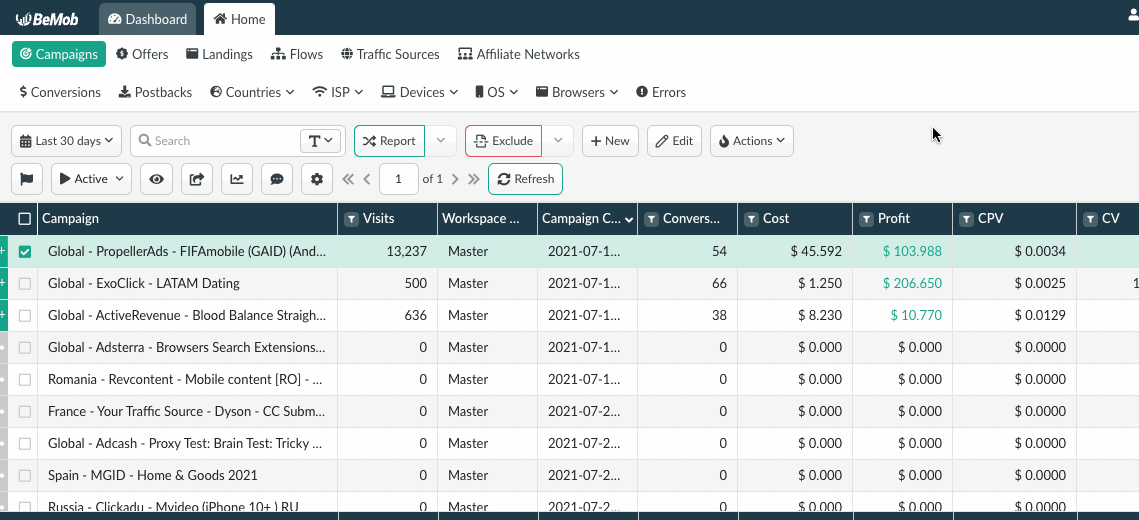Click the speech bubble notes icon
1139x520 pixels.
point(277,179)
